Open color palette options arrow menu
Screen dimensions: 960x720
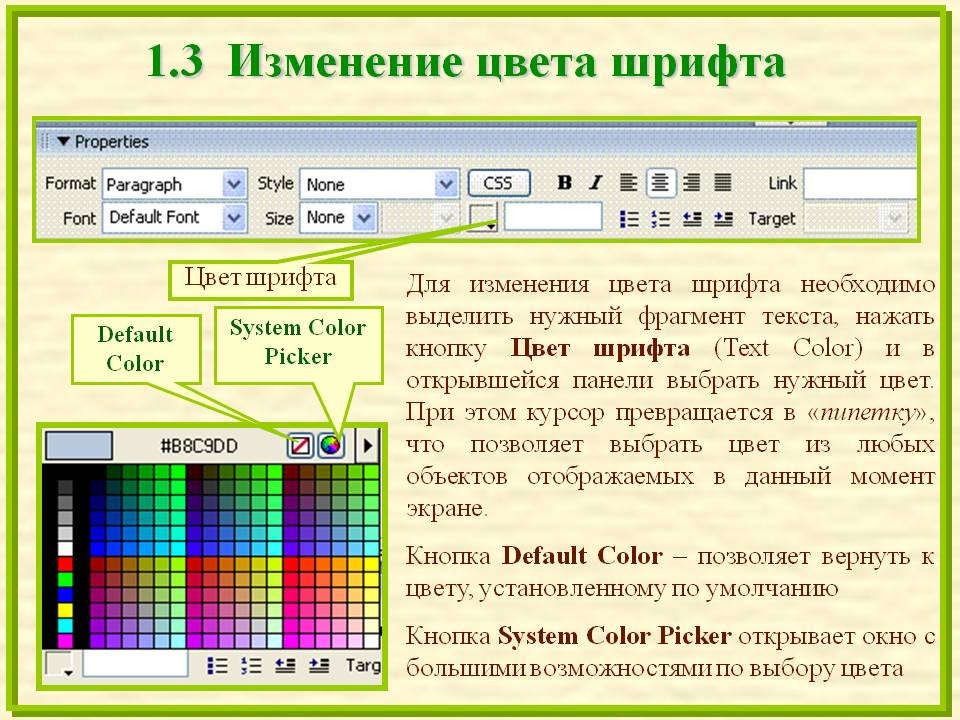(x=367, y=445)
